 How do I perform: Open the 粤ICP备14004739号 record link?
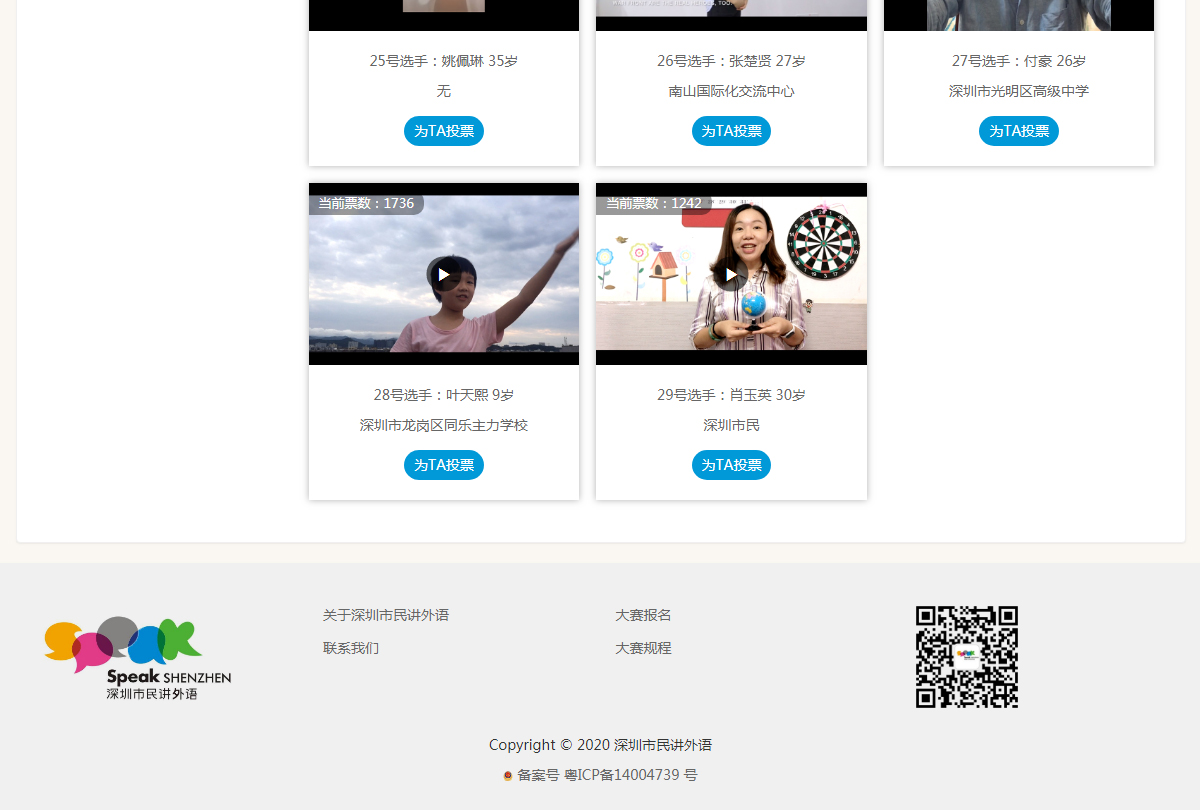point(630,775)
